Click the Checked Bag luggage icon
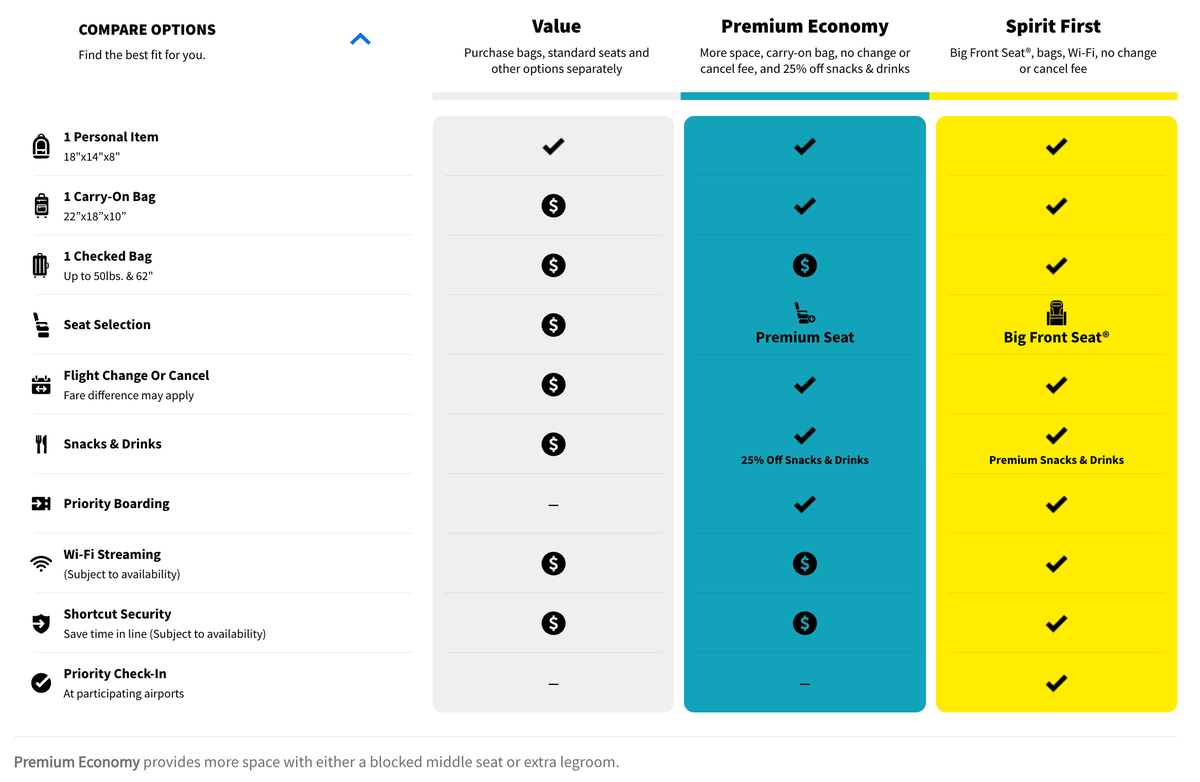This screenshot has width=1200, height=782. (41, 265)
